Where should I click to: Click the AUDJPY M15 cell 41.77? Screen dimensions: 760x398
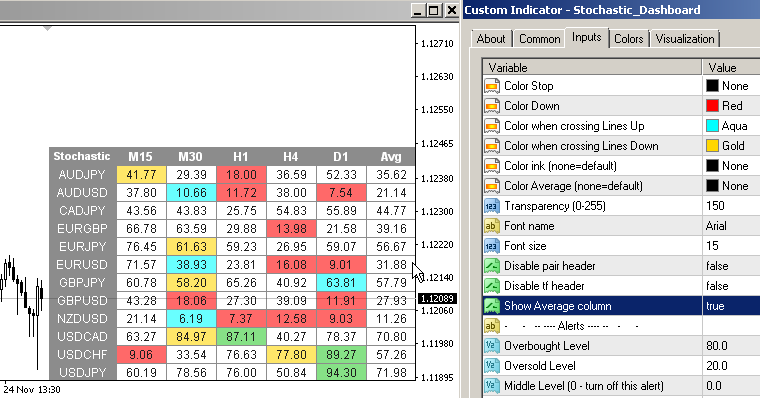142,175
